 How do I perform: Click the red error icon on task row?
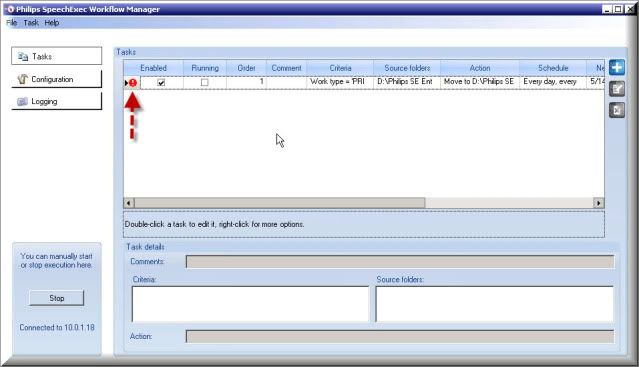click(x=133, y=83)
